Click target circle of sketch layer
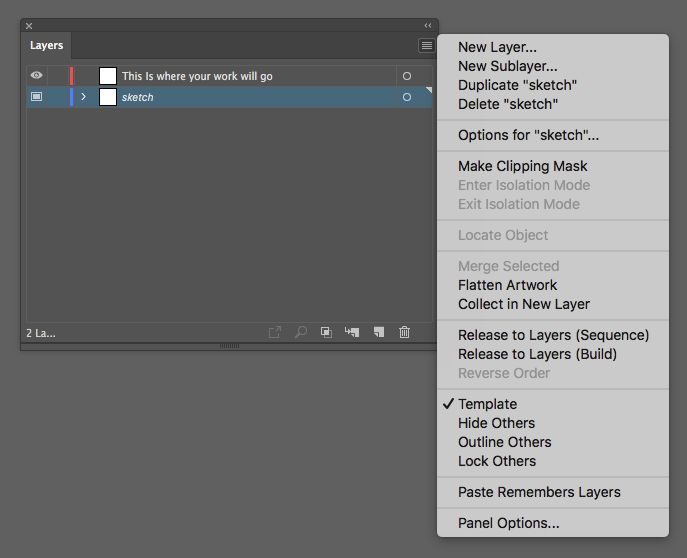The height and width of the screenshot is (558, 687). pos(407,97)
